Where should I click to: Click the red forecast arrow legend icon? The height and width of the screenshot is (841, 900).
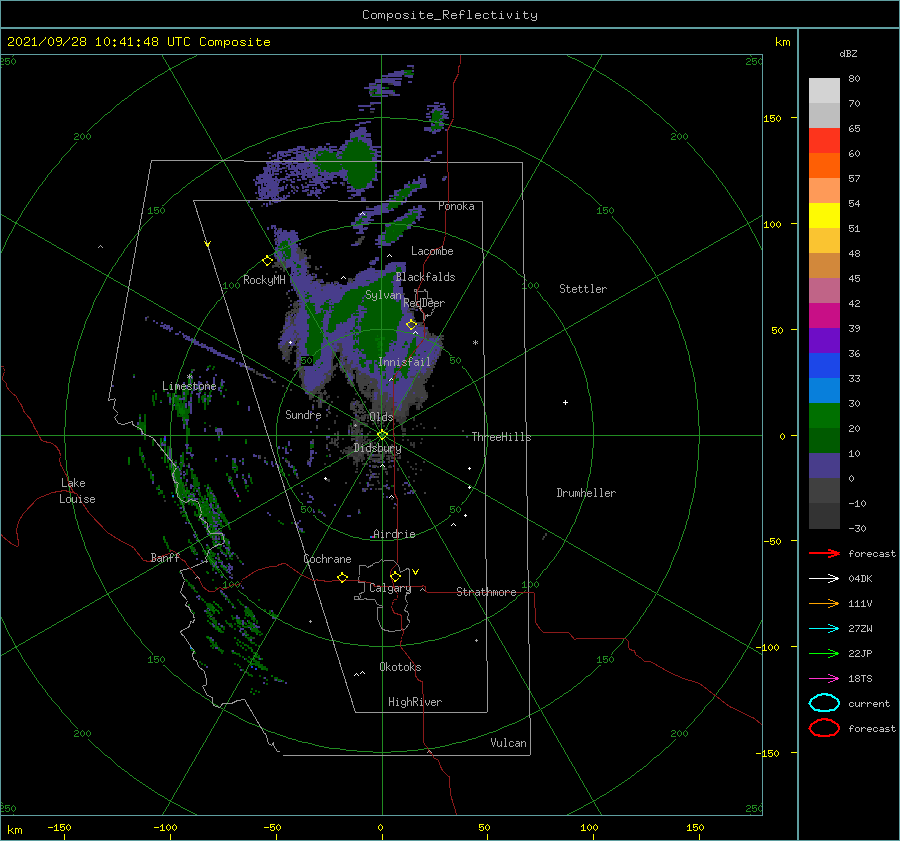tap(824, 553)
